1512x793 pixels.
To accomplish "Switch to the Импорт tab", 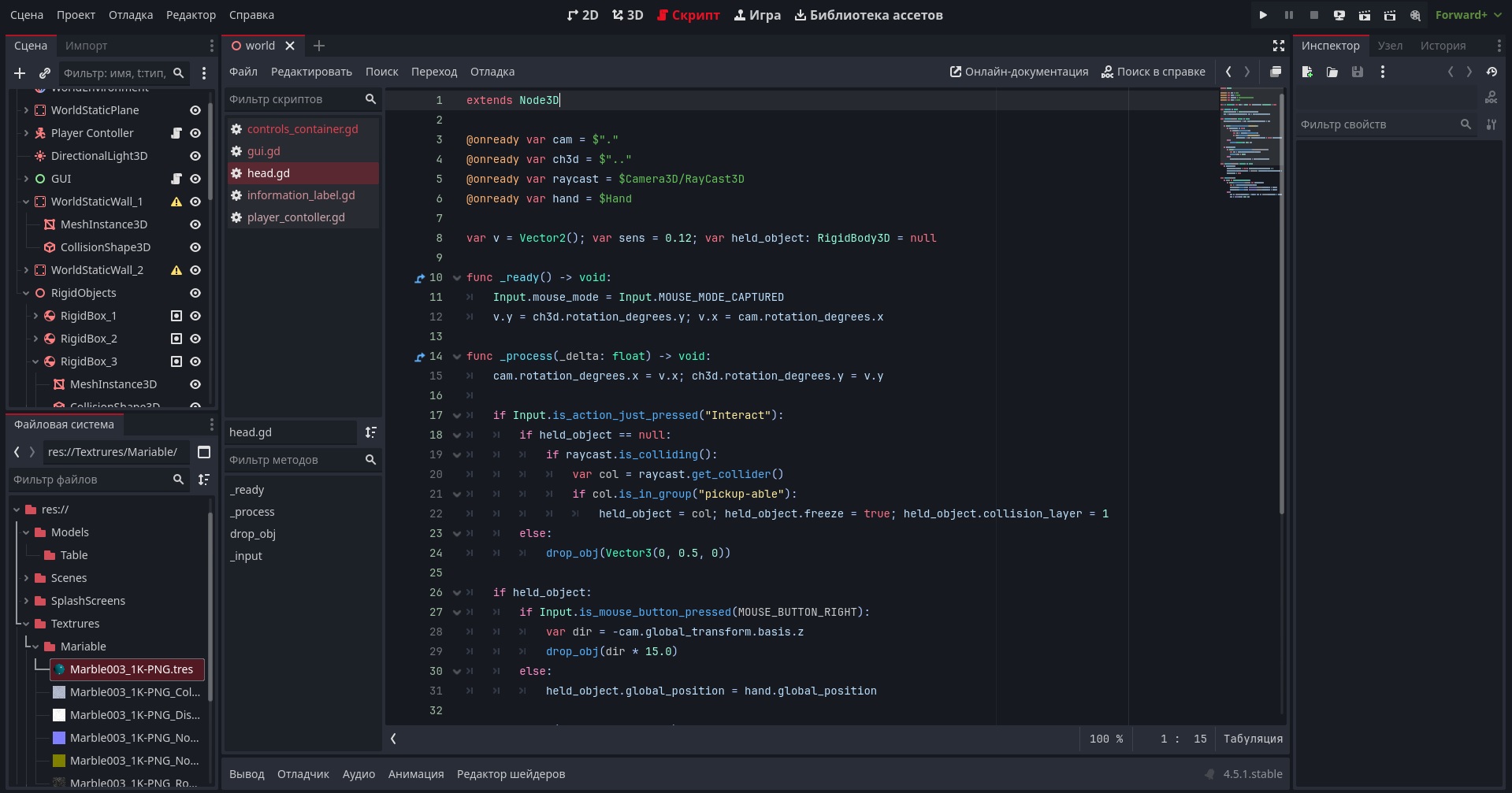I will pyautogui.click(x=86, y=46).
